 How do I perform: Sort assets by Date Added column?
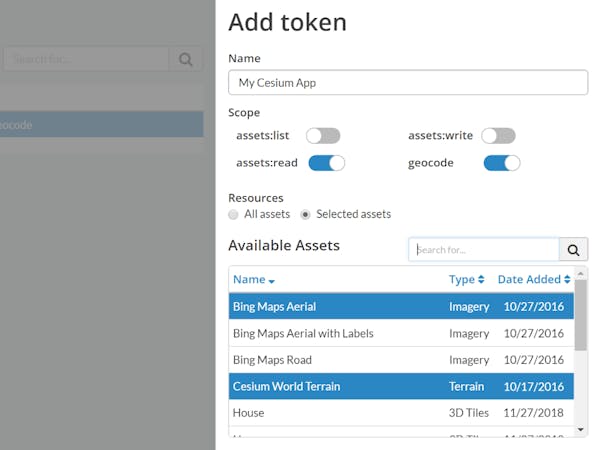[x=534, y=280]
